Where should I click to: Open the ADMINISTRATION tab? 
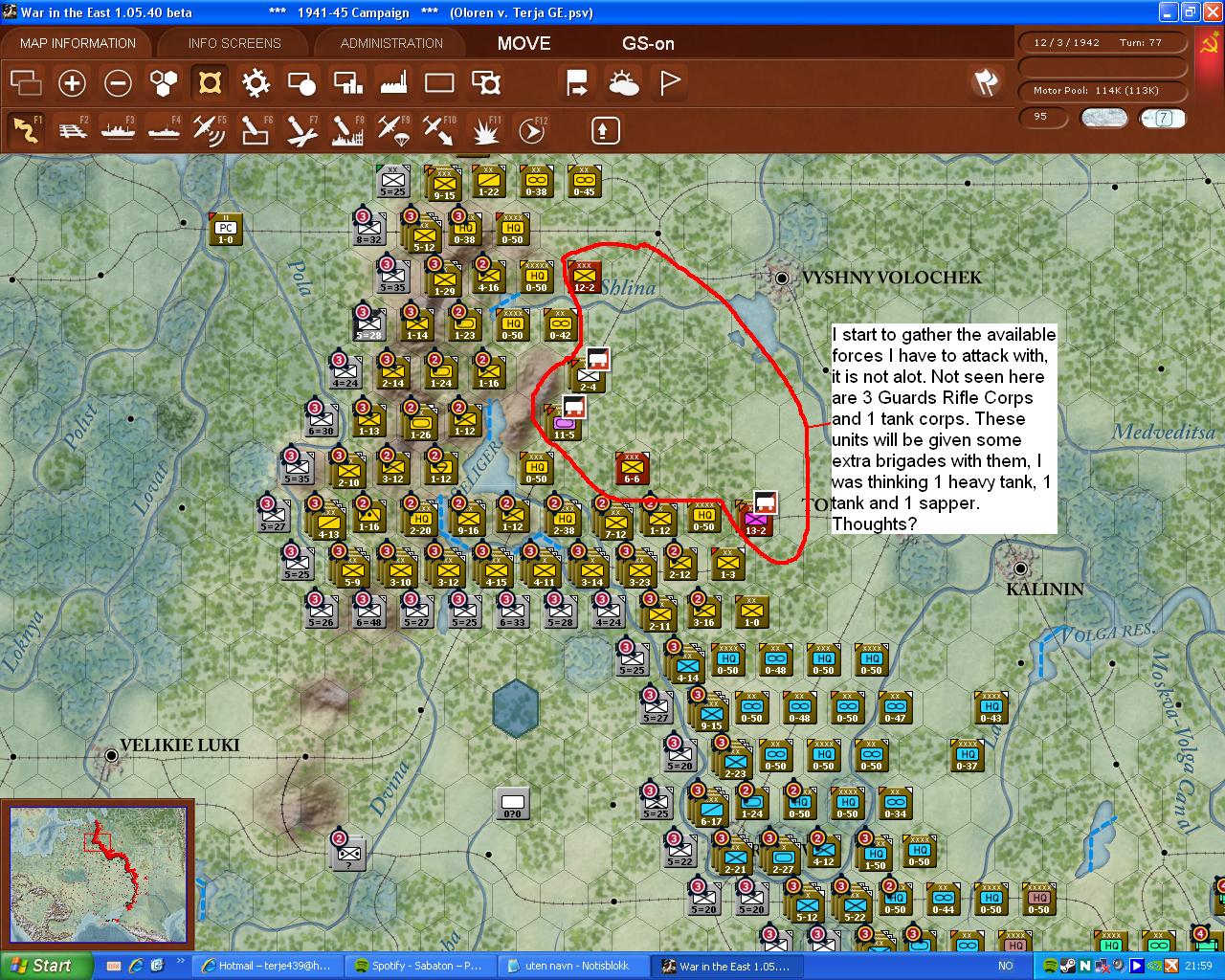(391, 43)
